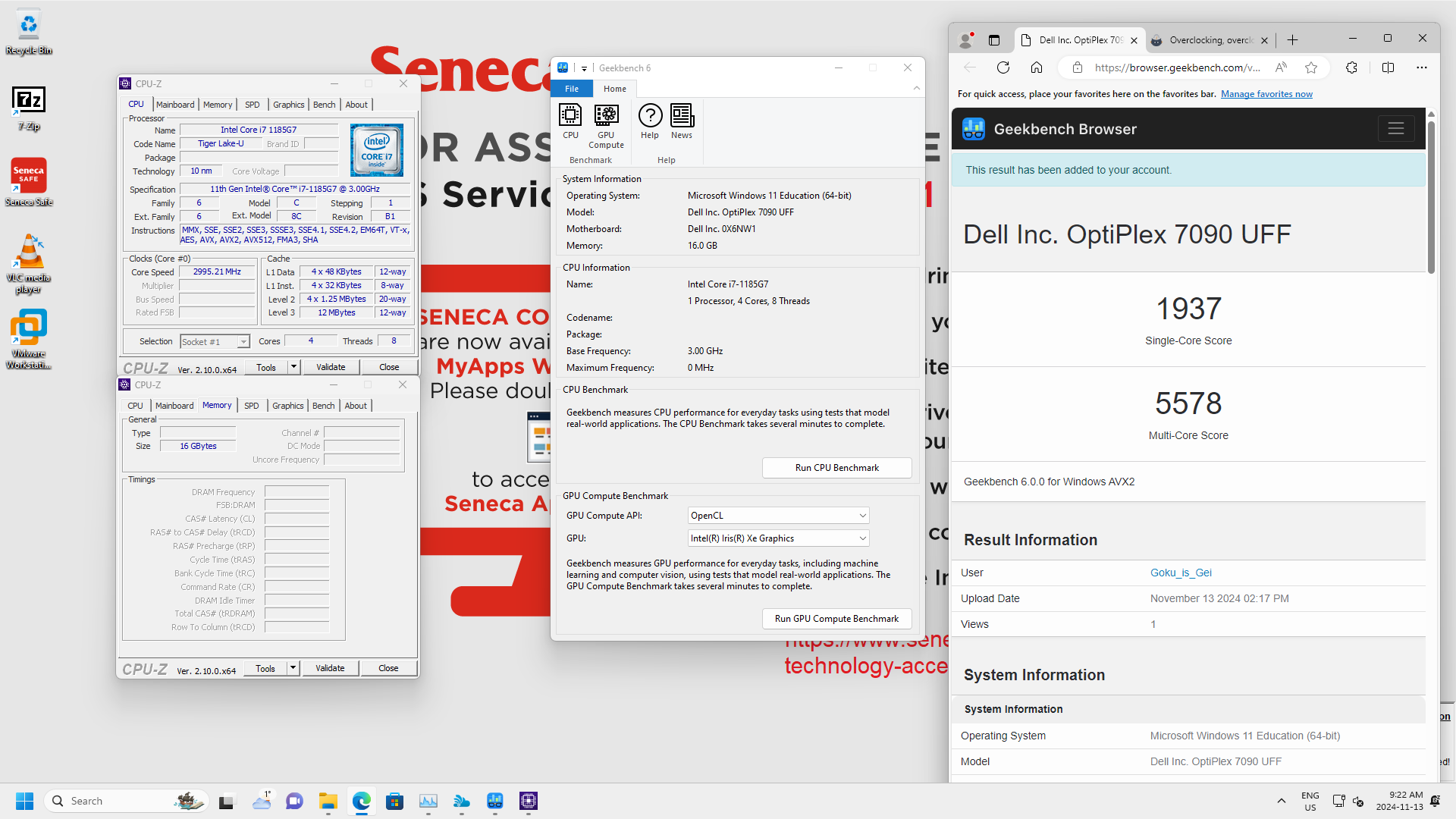The width and height of the screenshot is (1456, 819).
Task: Click the CPU benchmark icon in Geekbench ribbon
Action: [570, 121]
